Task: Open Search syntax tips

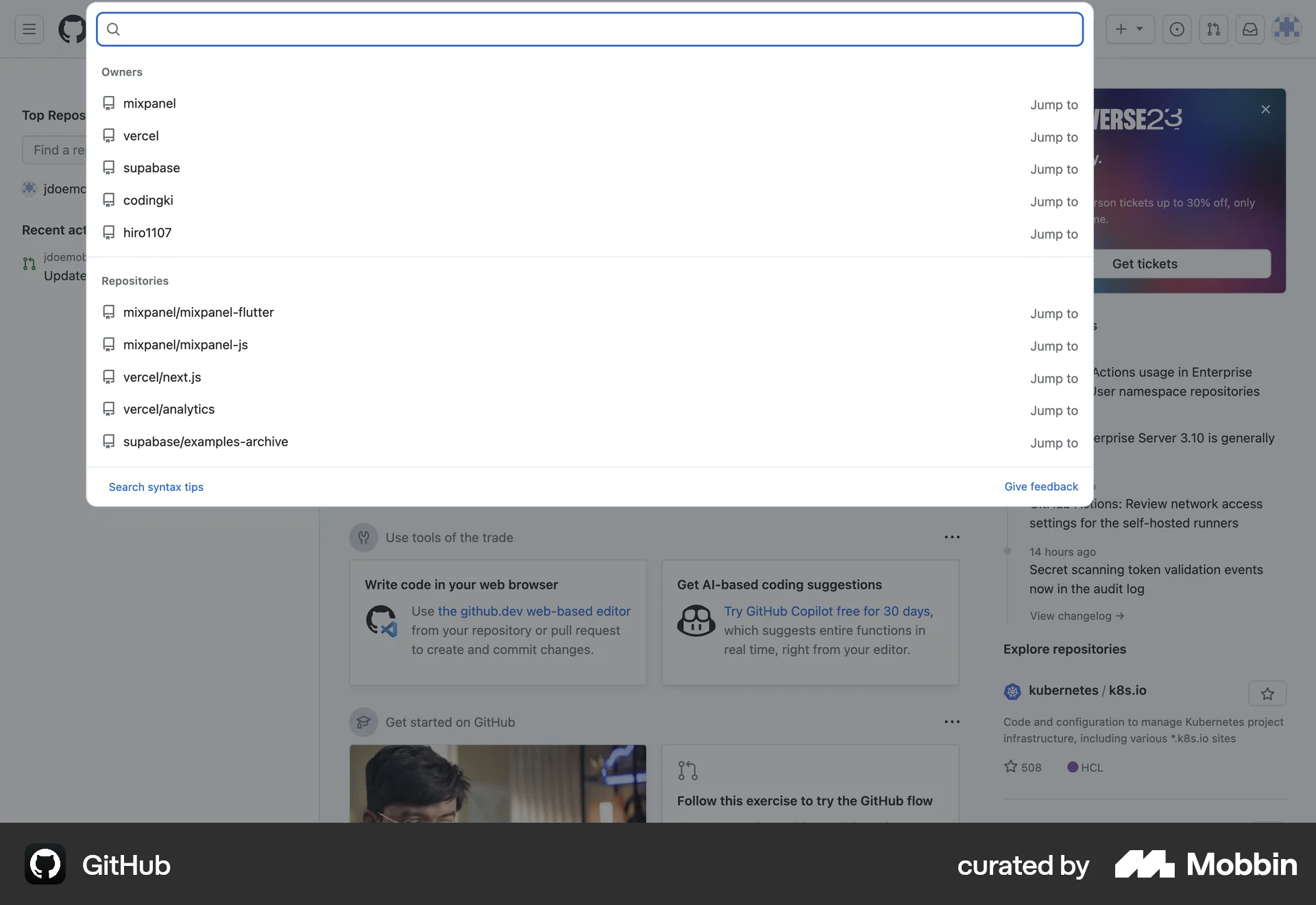Action: pyautogui.click(x=156, y=487)
